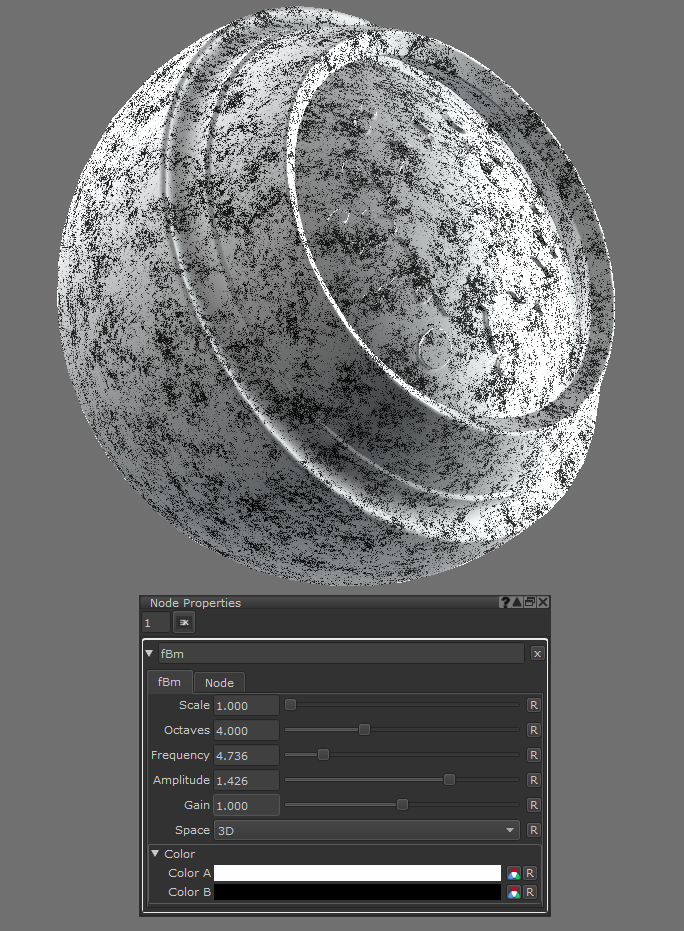The height and width of the screenshot is (931, 684).
Task: Remove the fBm node from the panel
Action: click(537, 654)
